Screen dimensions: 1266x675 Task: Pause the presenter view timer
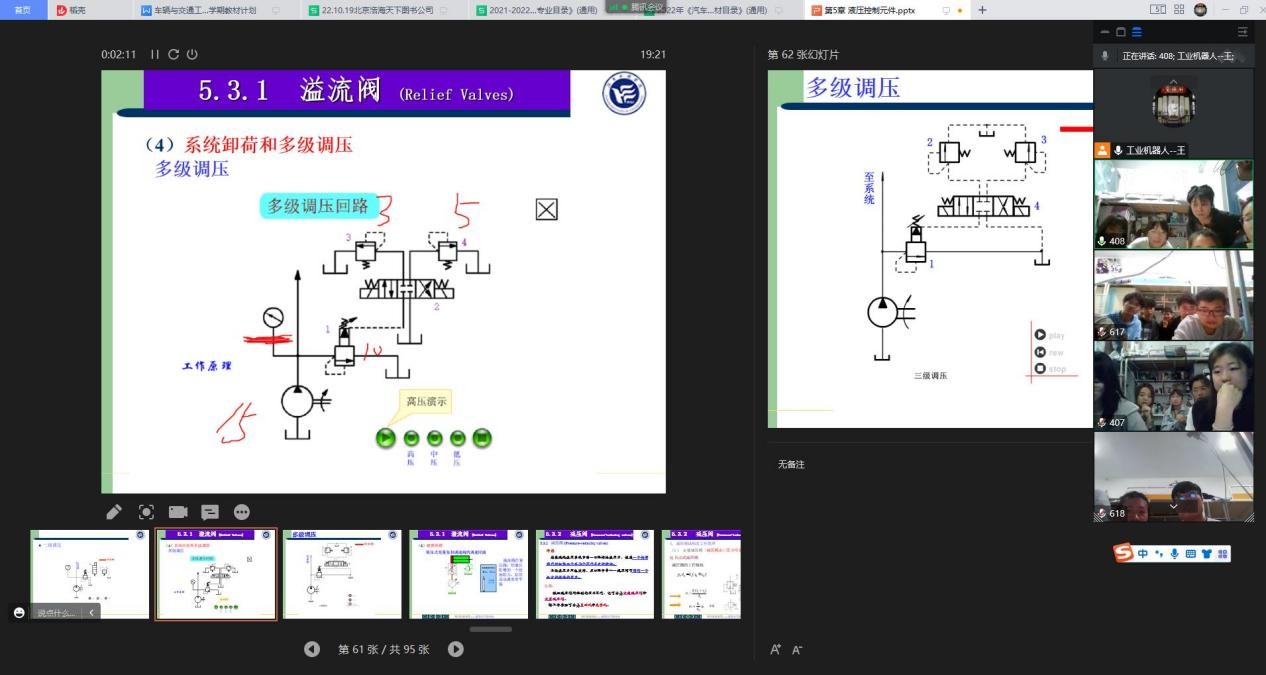click(x=155, y=54)
